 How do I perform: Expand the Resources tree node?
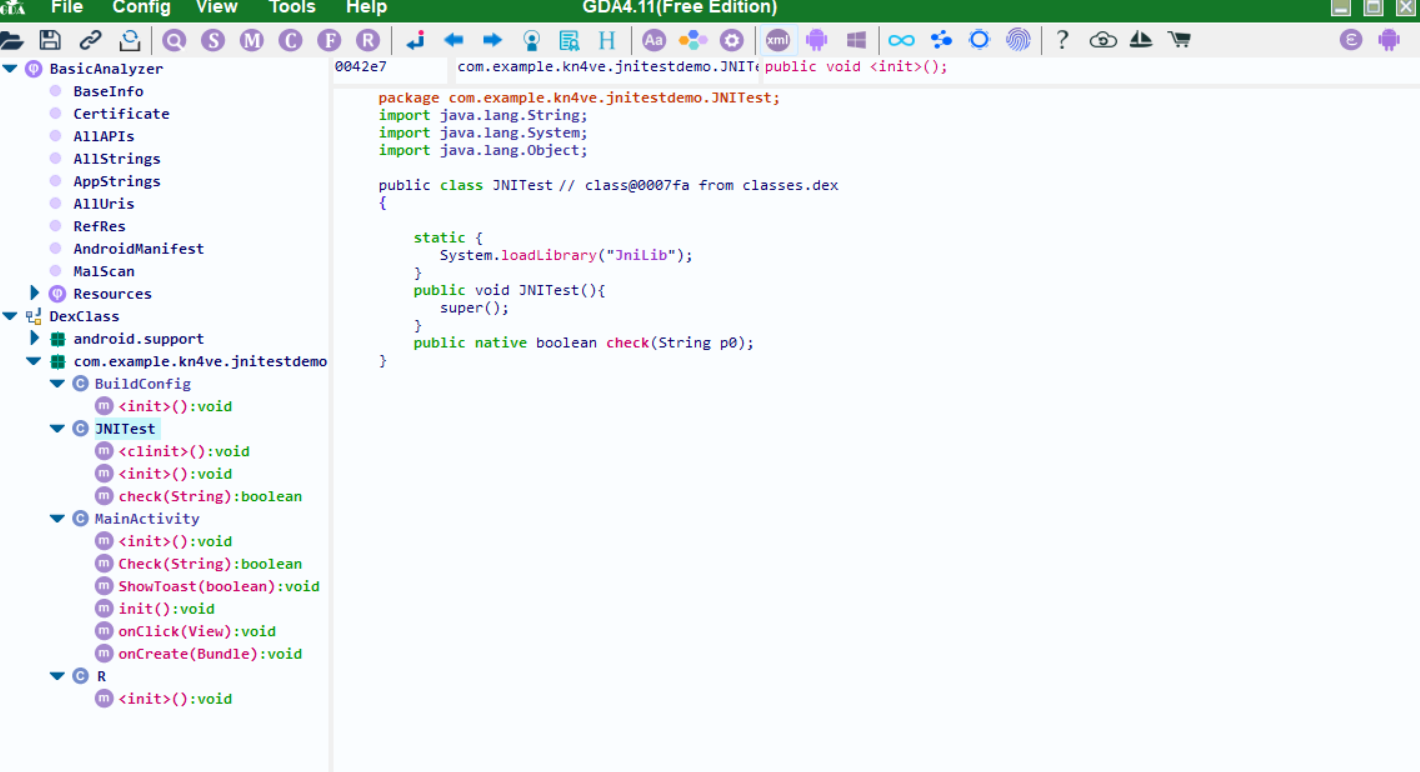coord(35,293)
